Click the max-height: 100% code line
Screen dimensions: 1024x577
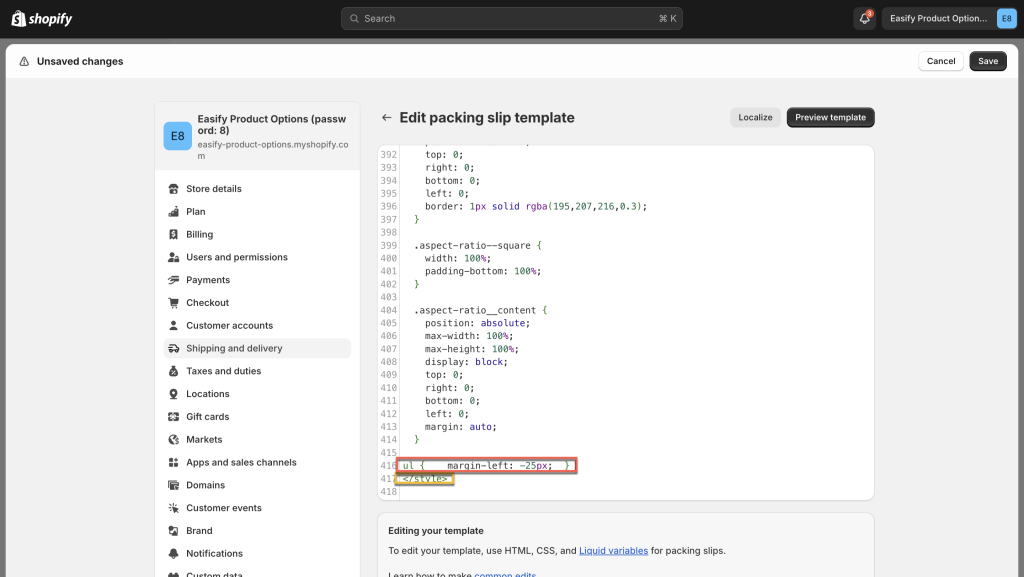(x=472, y=349)
